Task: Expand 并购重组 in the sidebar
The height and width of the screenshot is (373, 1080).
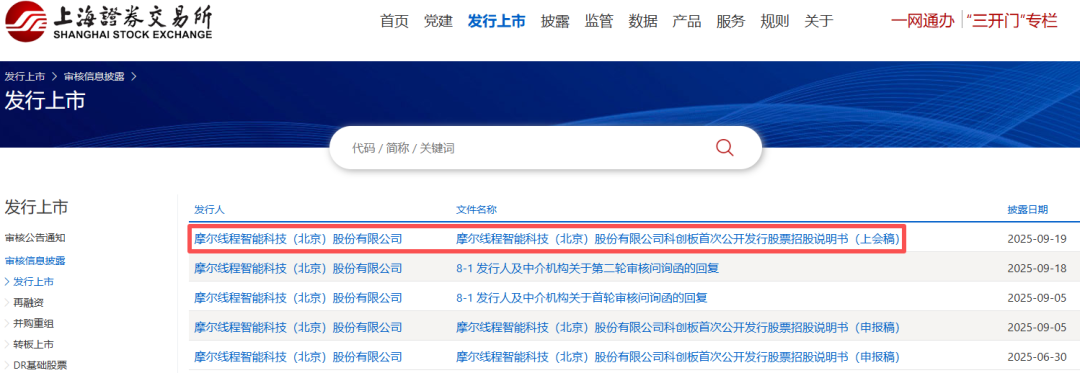Action: [33, 323]
